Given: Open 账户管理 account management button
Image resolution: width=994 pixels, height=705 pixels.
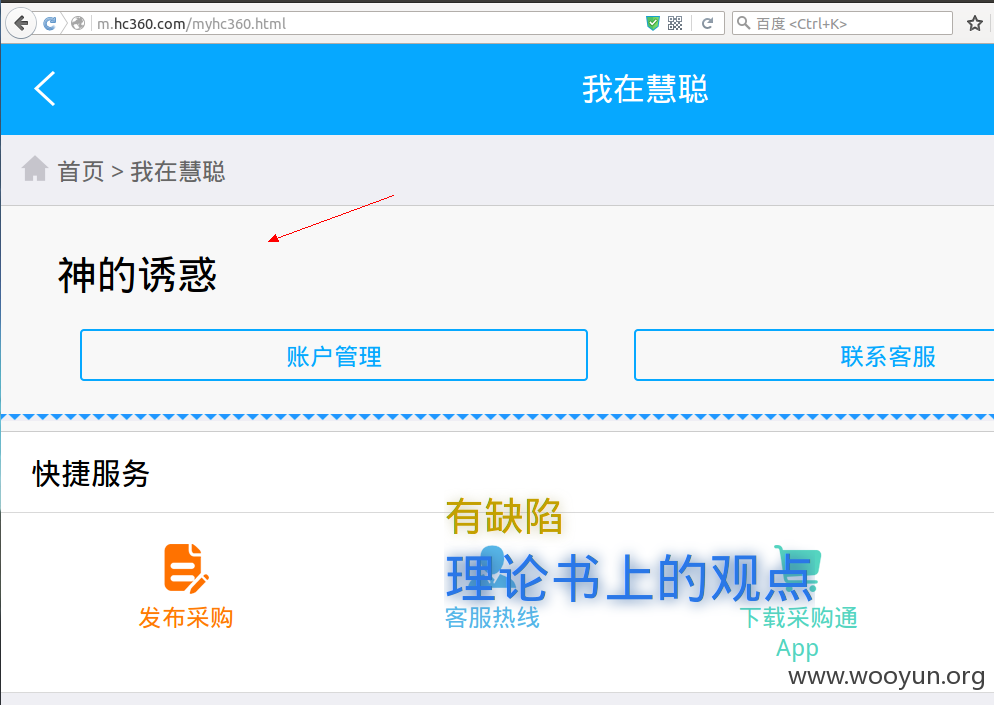Looking at the screenshot, I should point(333,355).
